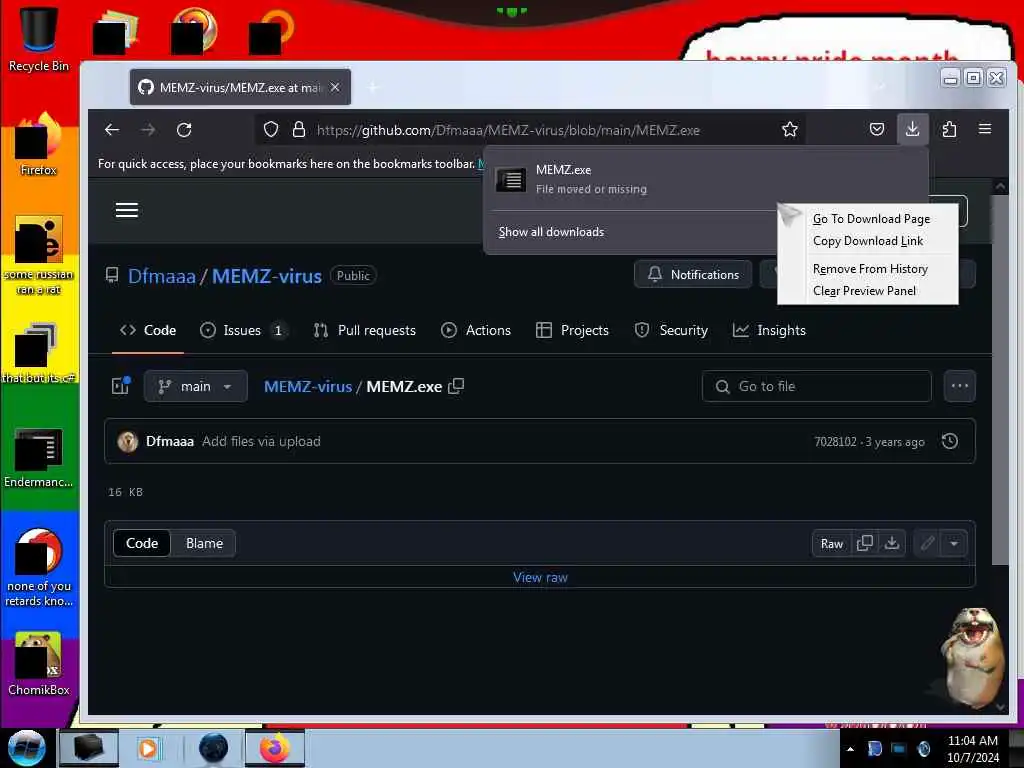Click the Dfmaaa commit author name

click(170, 441)
